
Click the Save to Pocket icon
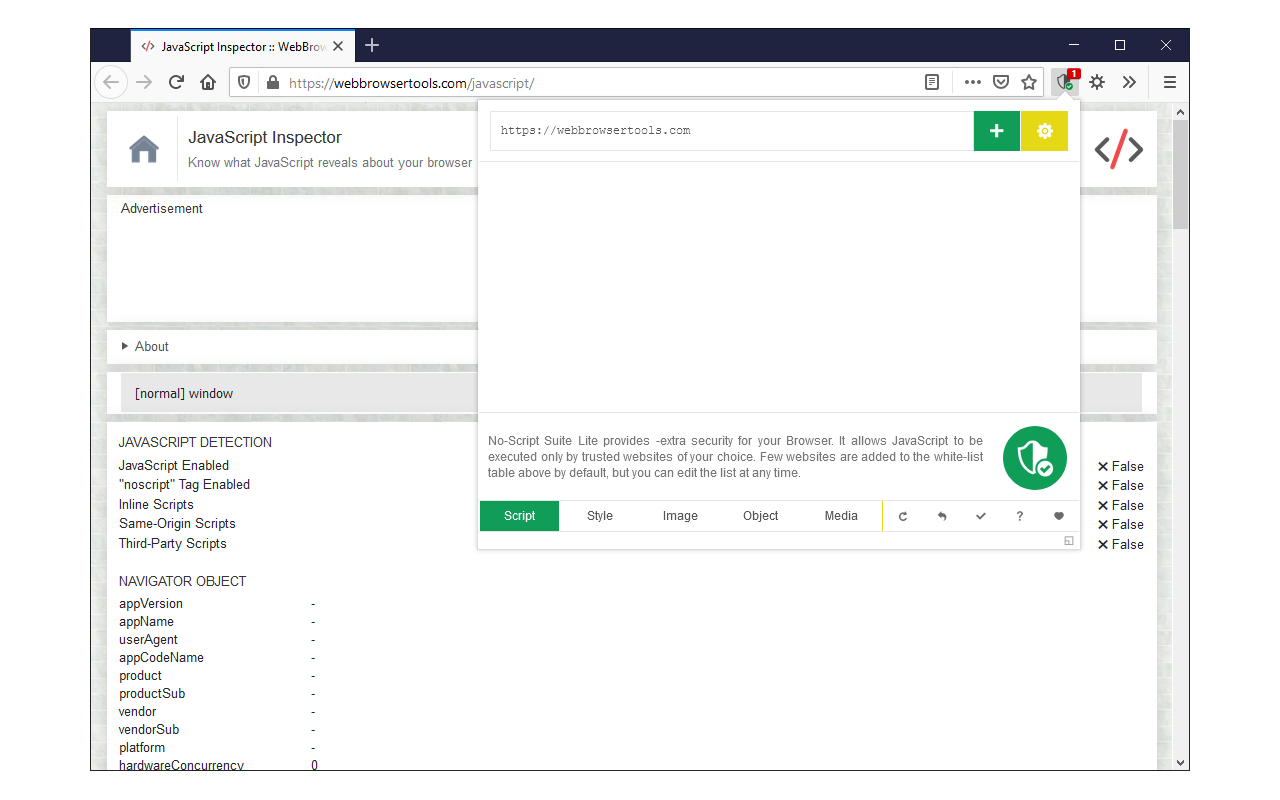tap(1000, 83)
